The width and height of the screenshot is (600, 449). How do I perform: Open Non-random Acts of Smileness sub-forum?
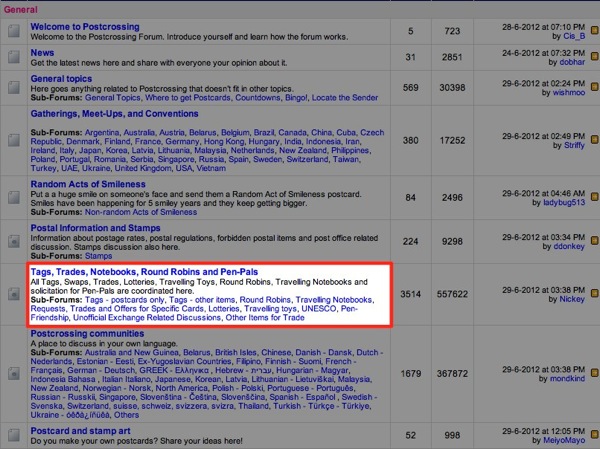[141, 212]
